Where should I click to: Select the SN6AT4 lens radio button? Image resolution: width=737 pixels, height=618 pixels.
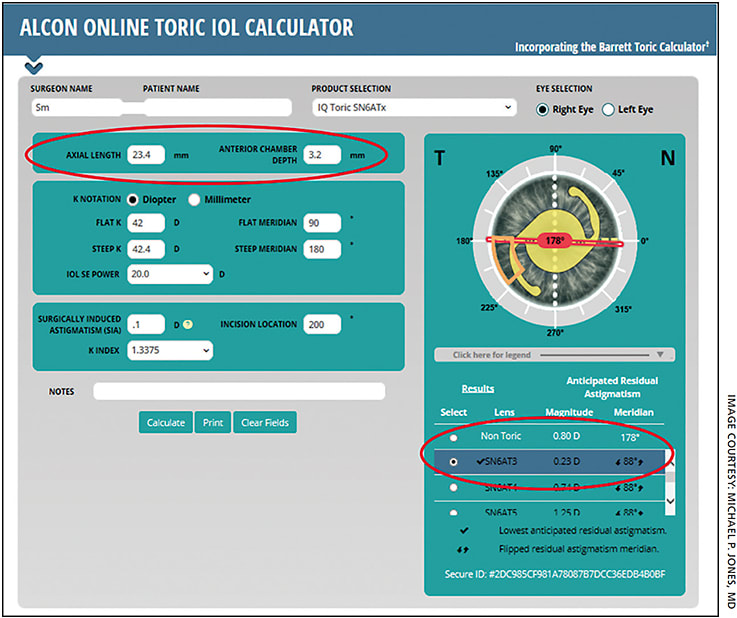click(x=453, y=487)
